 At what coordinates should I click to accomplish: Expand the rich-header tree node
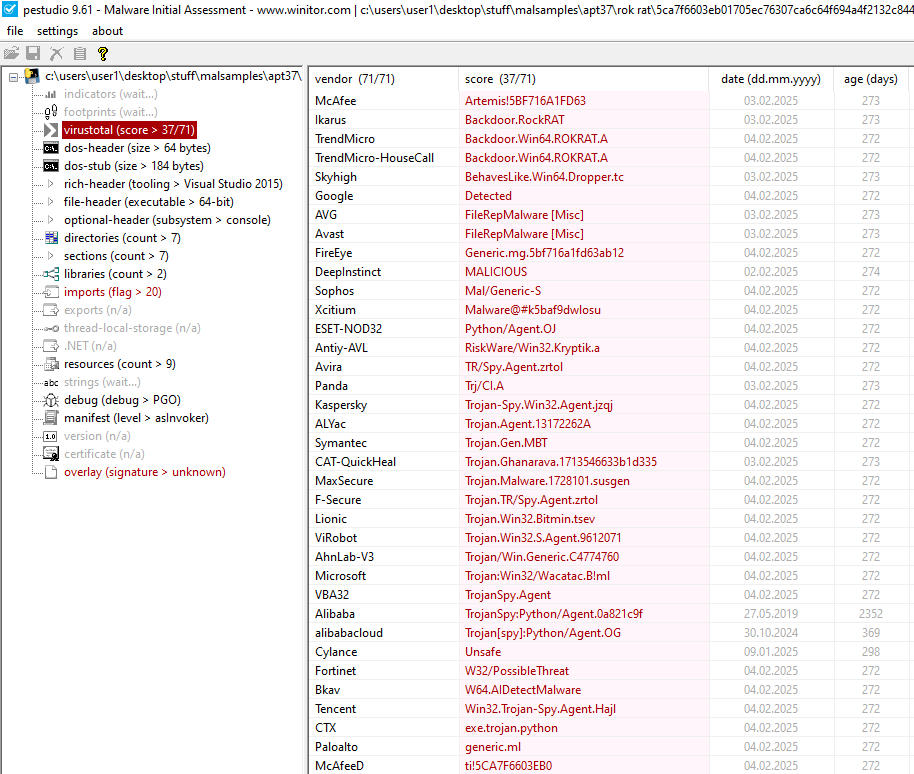coord(51,184)
